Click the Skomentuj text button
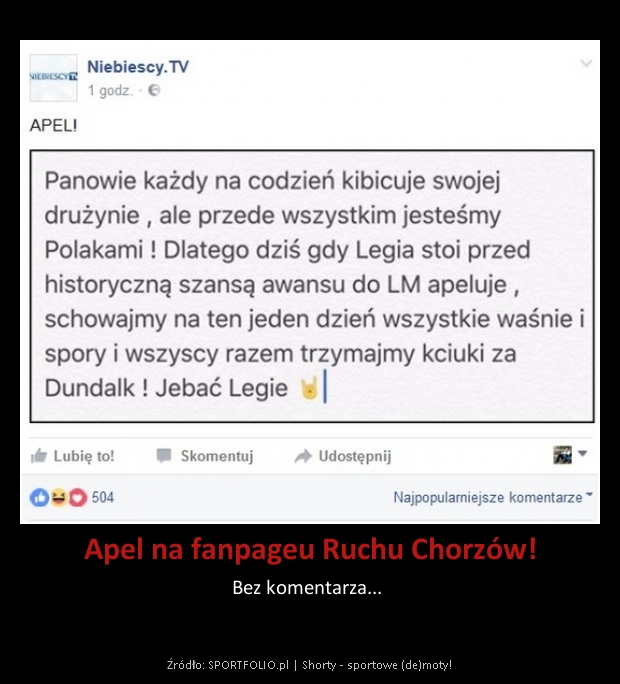This screenshot has width=620, height=684. coord(217,456)
